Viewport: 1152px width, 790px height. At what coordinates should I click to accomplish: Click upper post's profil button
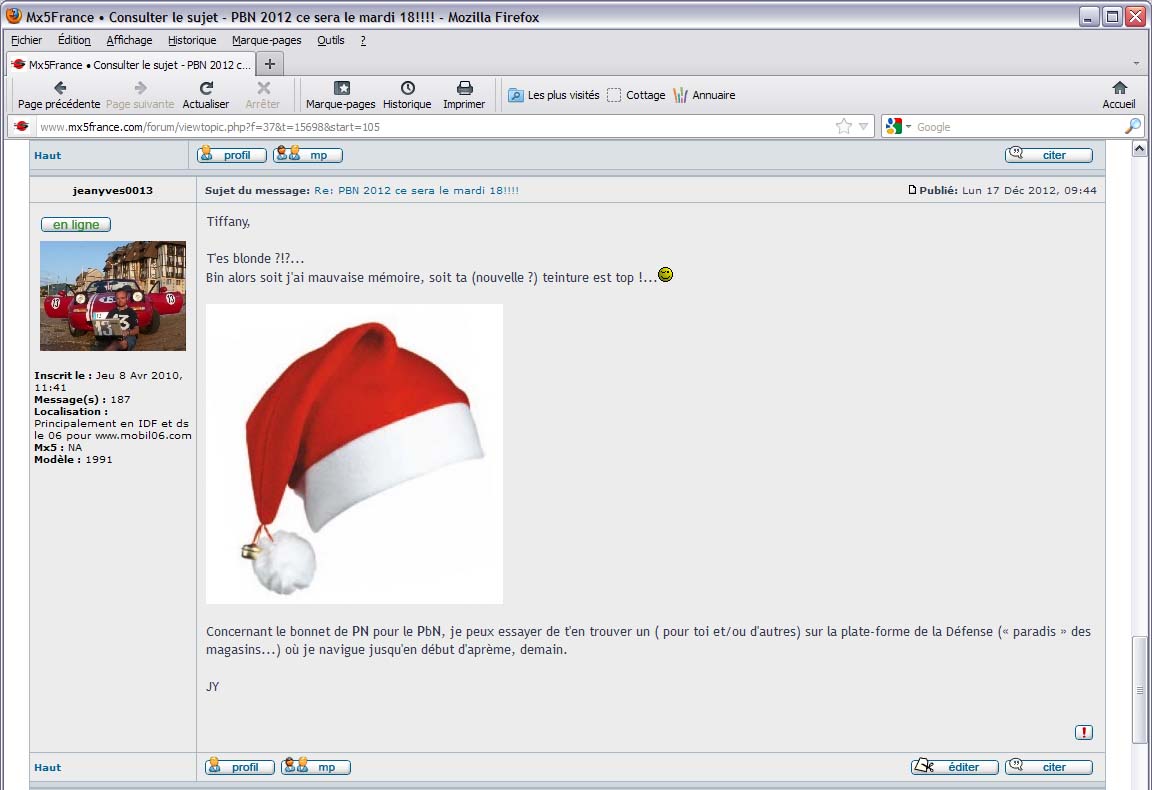click(231, 154)
